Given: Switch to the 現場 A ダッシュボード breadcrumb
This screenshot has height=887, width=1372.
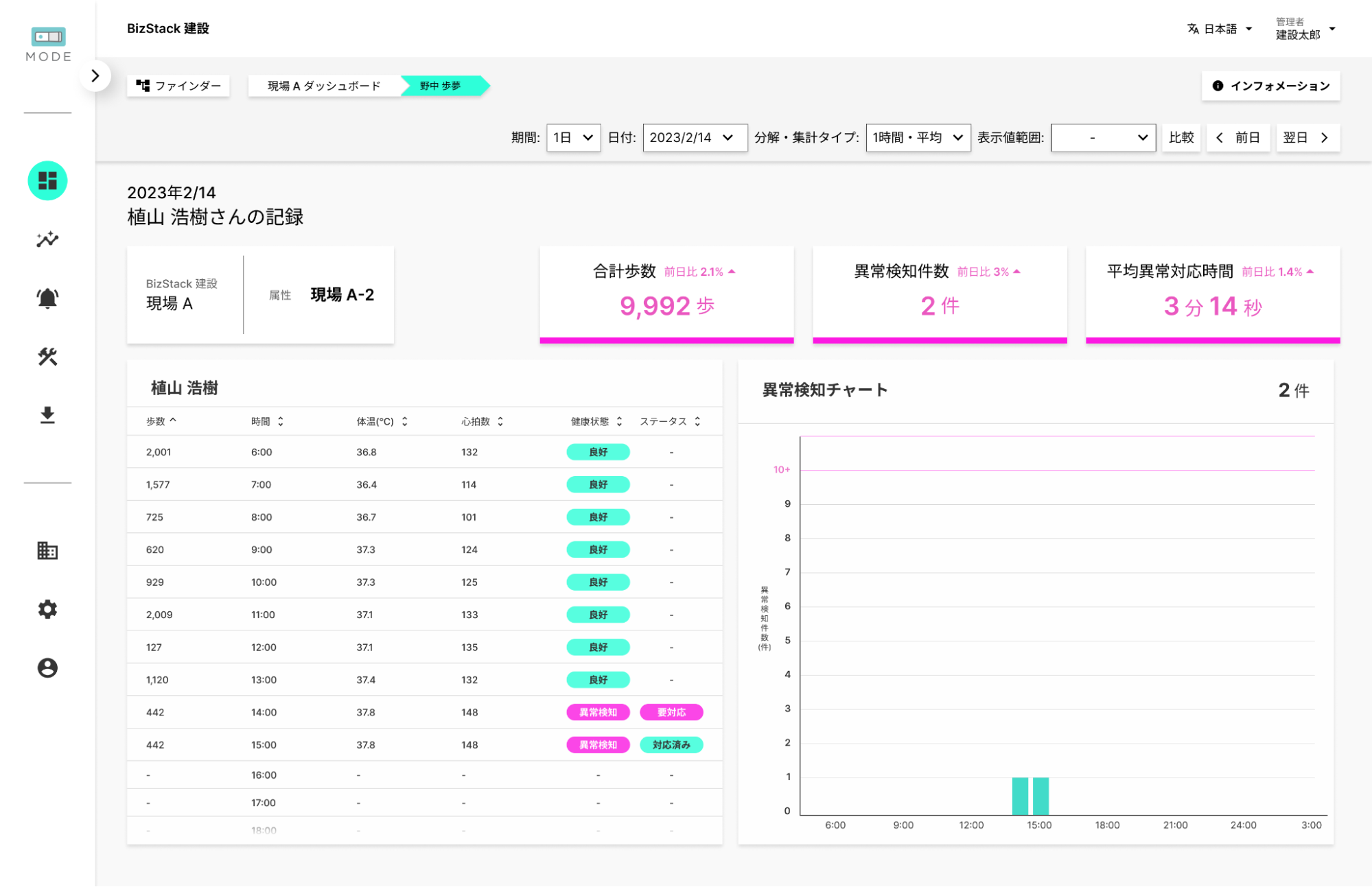Looking at the screenshot, I should click(323, 85).
